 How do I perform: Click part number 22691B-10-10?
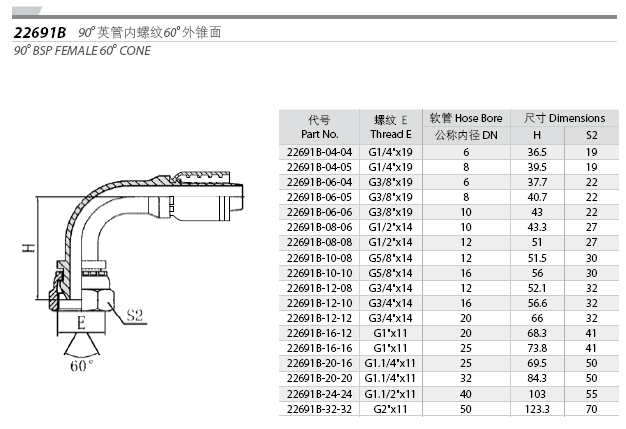pos(319,273)
